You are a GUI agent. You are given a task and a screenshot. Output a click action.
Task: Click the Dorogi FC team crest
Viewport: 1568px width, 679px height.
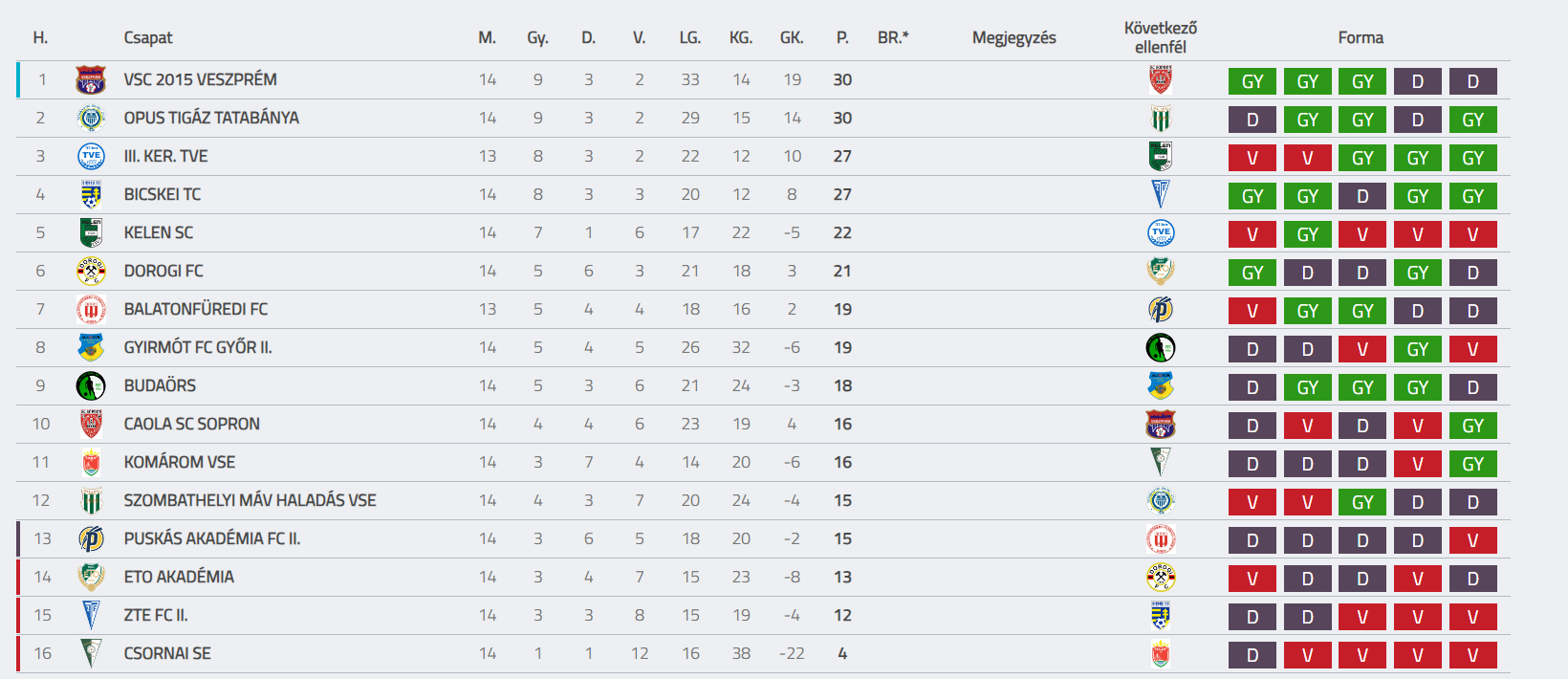(x=91, y=272)
